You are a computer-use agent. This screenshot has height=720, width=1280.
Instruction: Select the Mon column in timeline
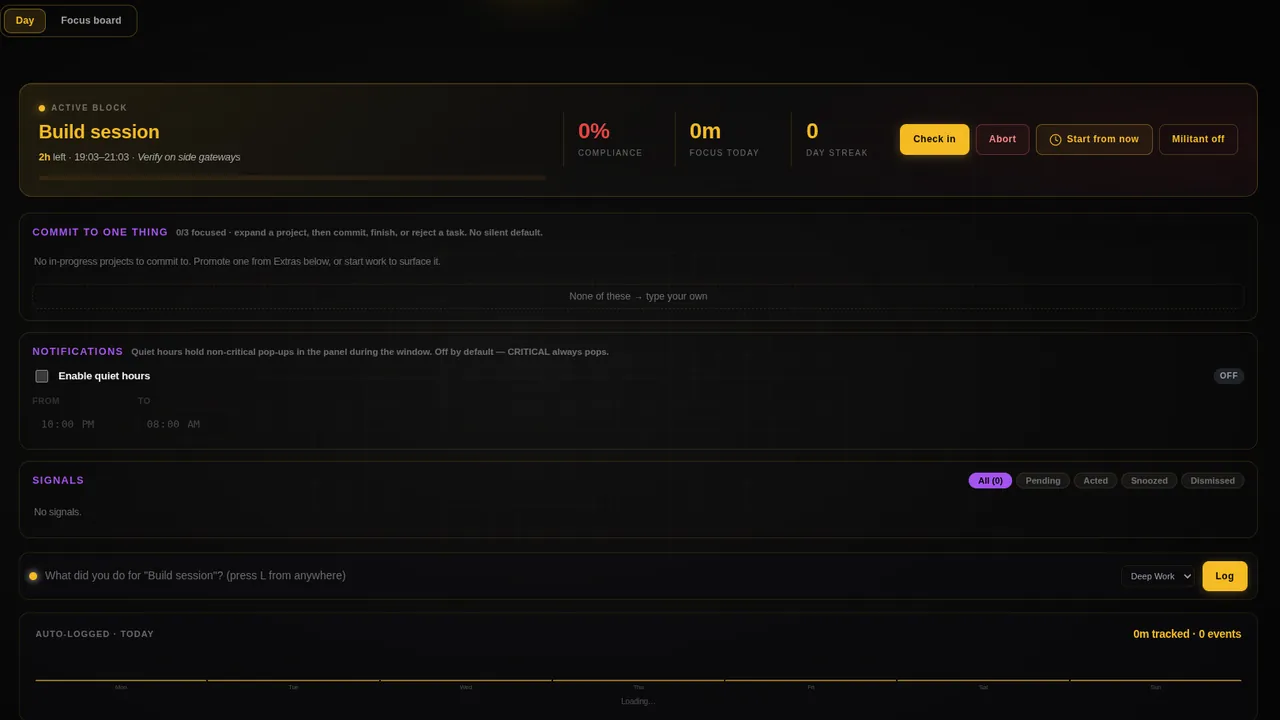(x=121, y=684)
